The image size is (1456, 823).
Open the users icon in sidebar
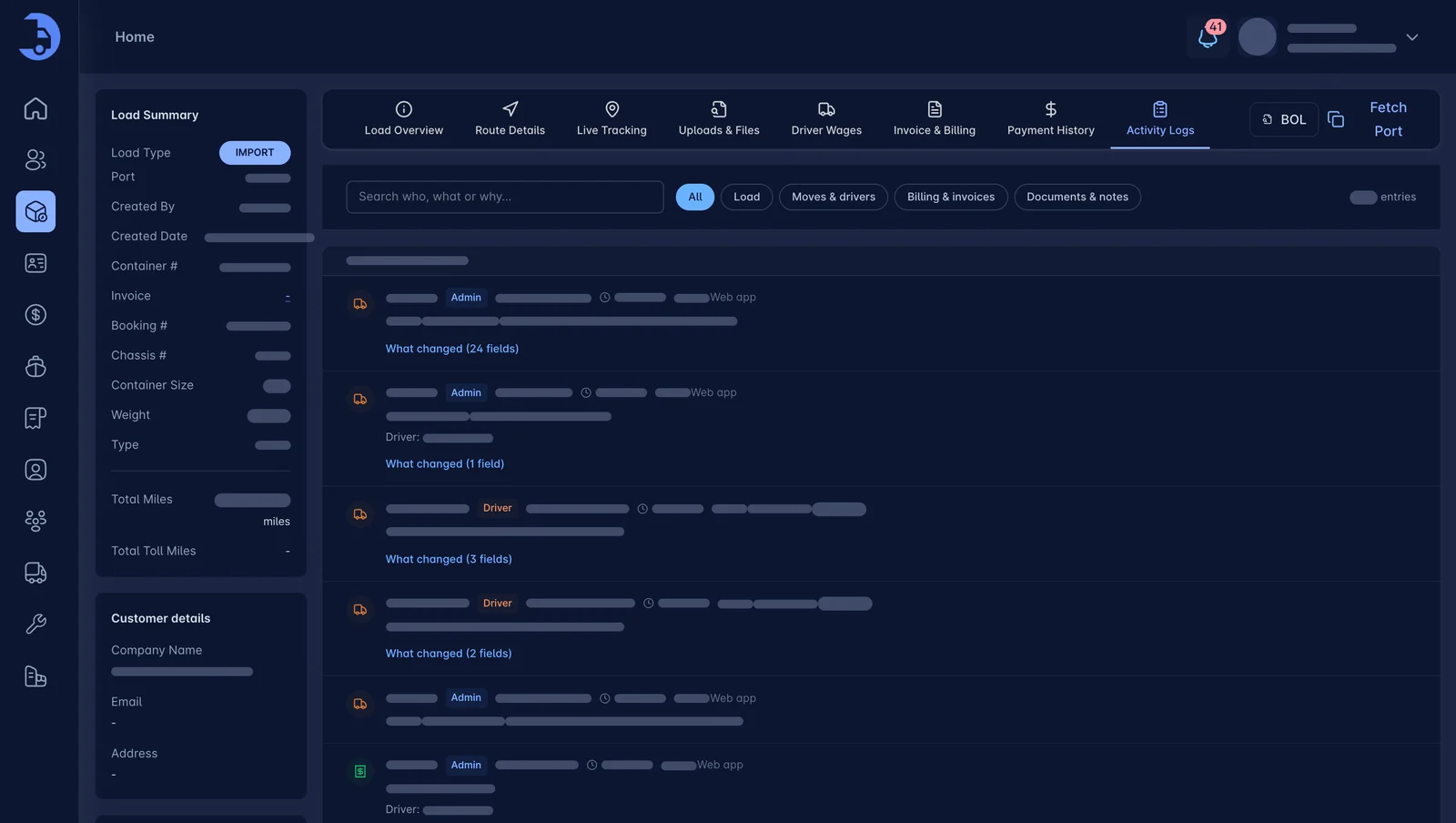(x=35, y=160)
